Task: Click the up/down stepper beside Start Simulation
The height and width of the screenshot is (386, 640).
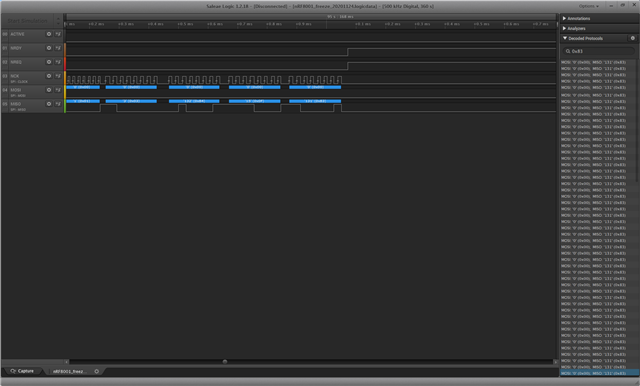Action: (58, 21)
